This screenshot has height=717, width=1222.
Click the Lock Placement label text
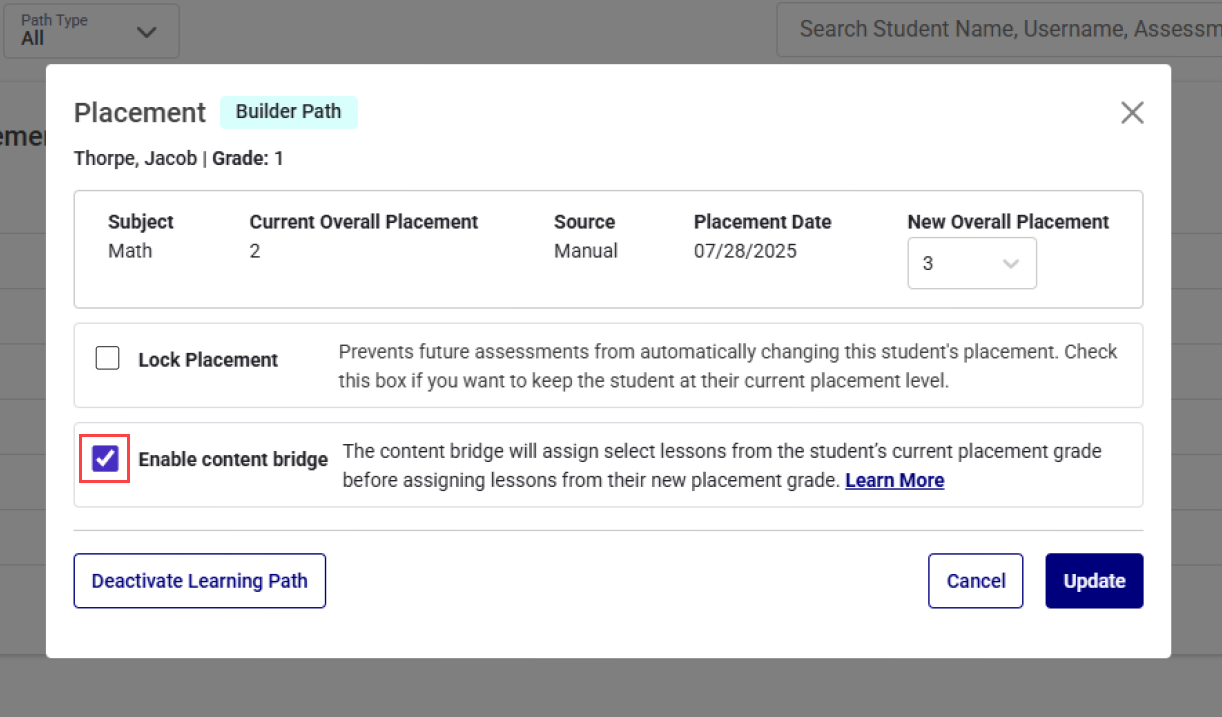click(x=208, y=360)
